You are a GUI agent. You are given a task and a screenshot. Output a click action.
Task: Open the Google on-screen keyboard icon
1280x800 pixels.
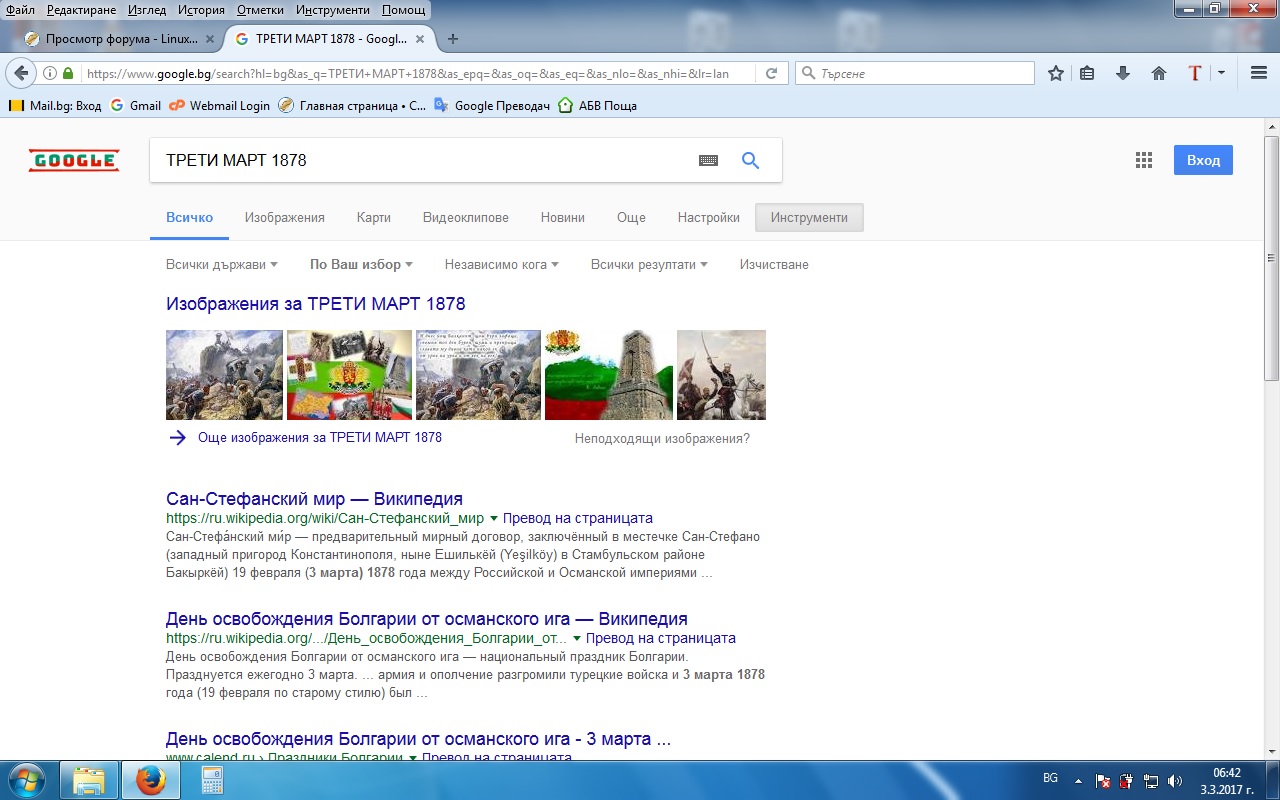pyautogui.click(x=708, y=160)
